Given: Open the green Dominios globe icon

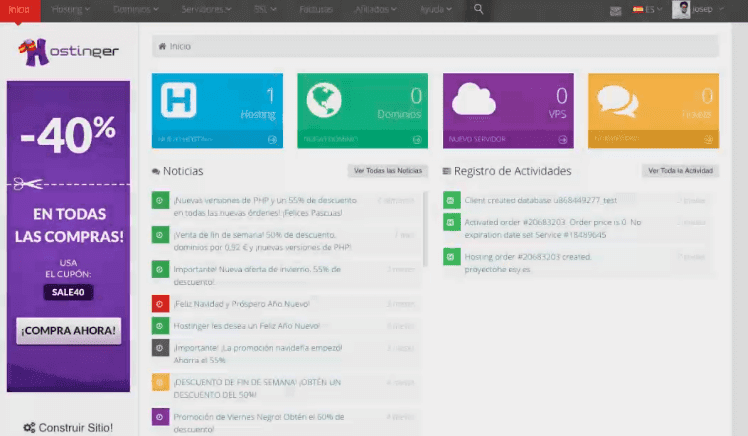Looking at the screenshot, I should pyautogui.click(x=324, y=100).
